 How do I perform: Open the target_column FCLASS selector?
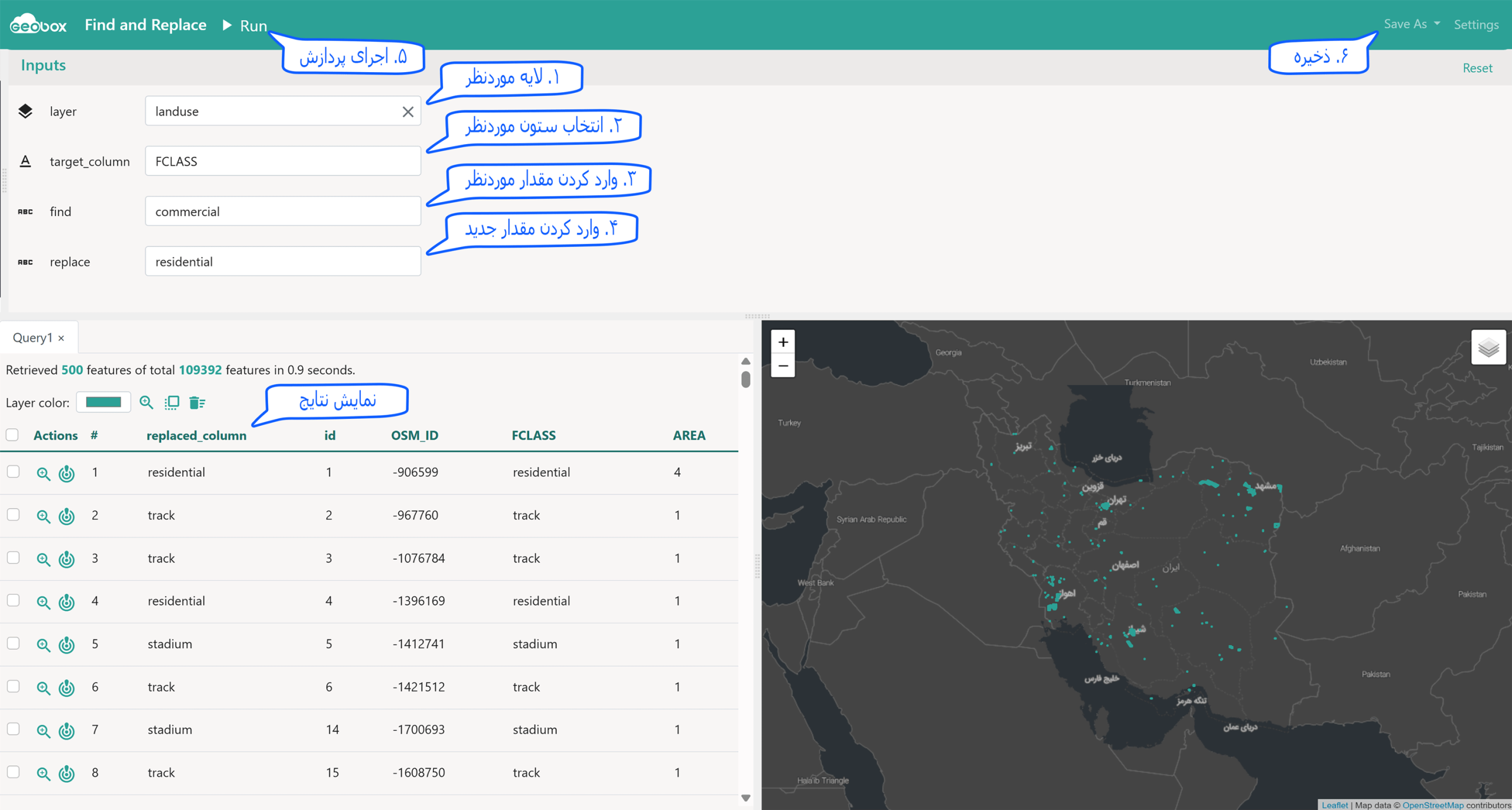click(283, 161)
